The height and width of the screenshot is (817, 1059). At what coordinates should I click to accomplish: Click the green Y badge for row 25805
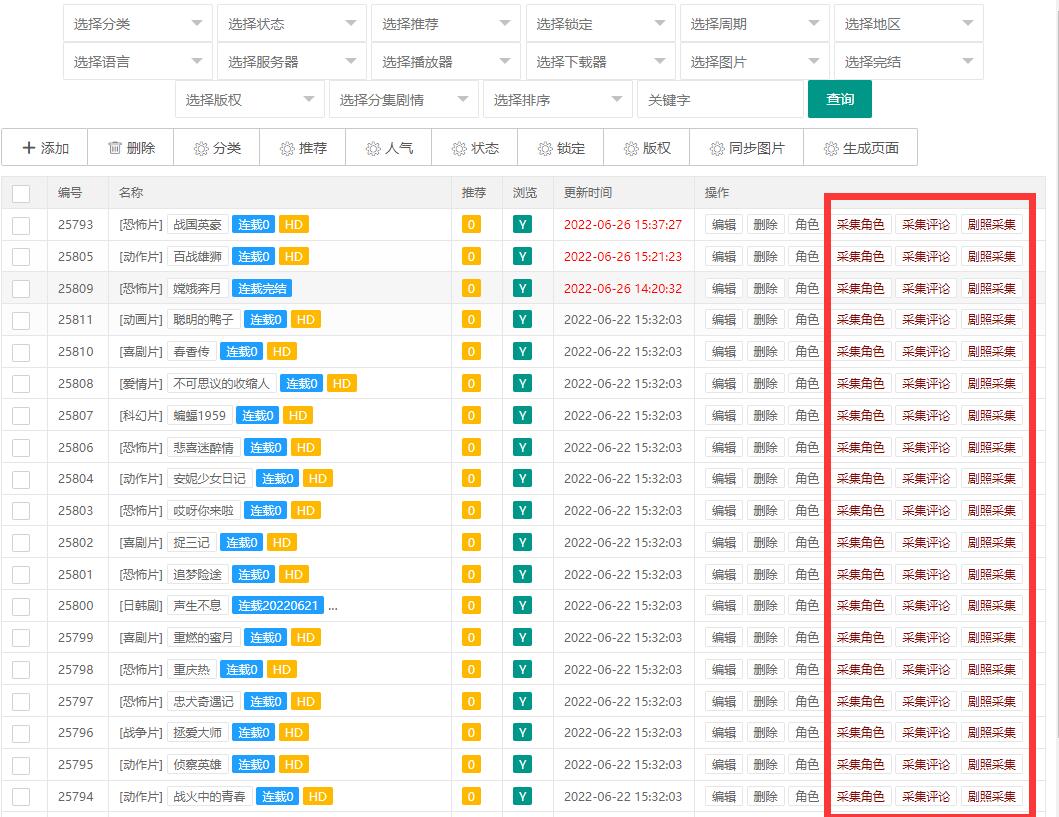tap(522, 257)
